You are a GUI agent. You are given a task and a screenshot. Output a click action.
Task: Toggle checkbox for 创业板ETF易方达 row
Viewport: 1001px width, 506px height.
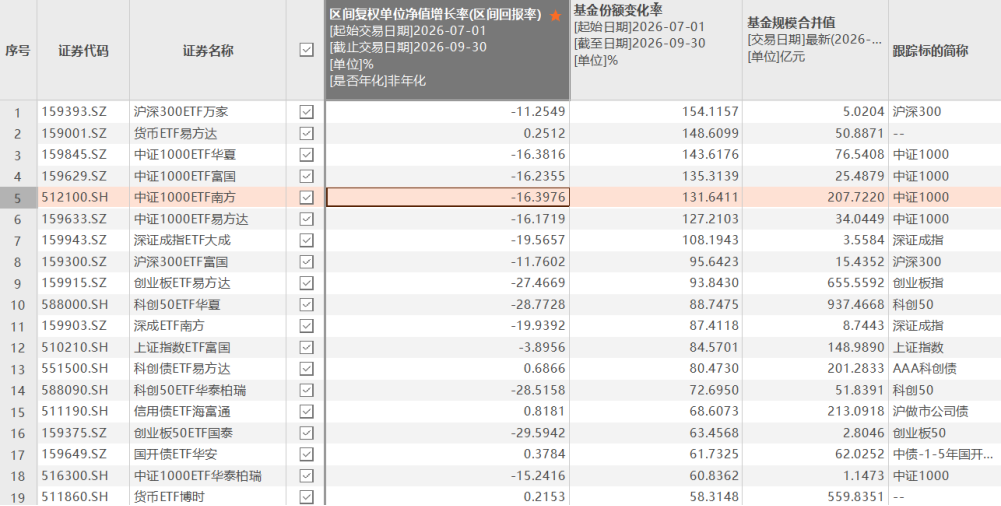306,283
